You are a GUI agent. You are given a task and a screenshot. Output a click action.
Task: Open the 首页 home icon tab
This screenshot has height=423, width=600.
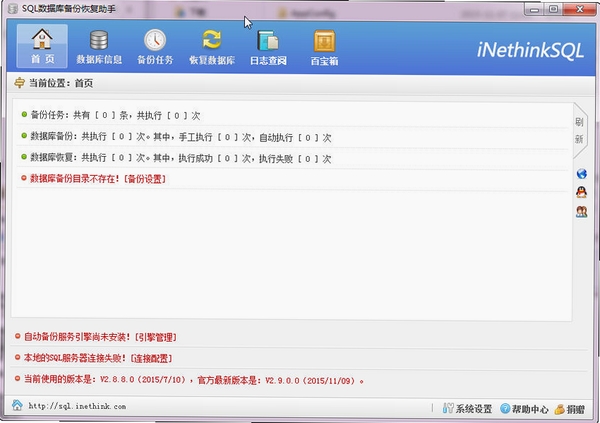coord(42,46)
